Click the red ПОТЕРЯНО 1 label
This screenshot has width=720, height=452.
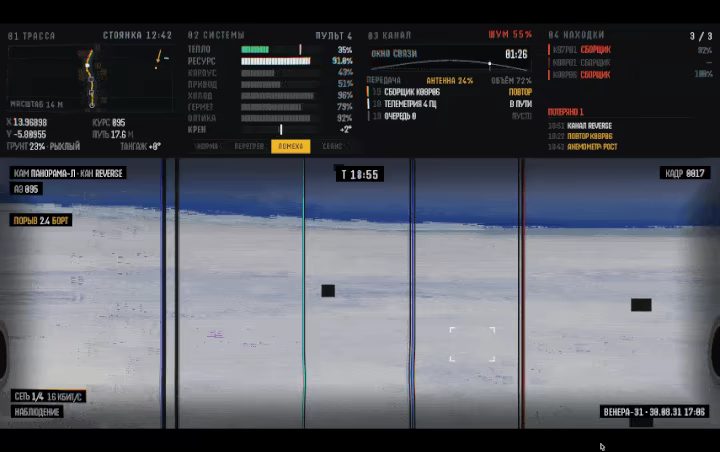pos(565,112)
